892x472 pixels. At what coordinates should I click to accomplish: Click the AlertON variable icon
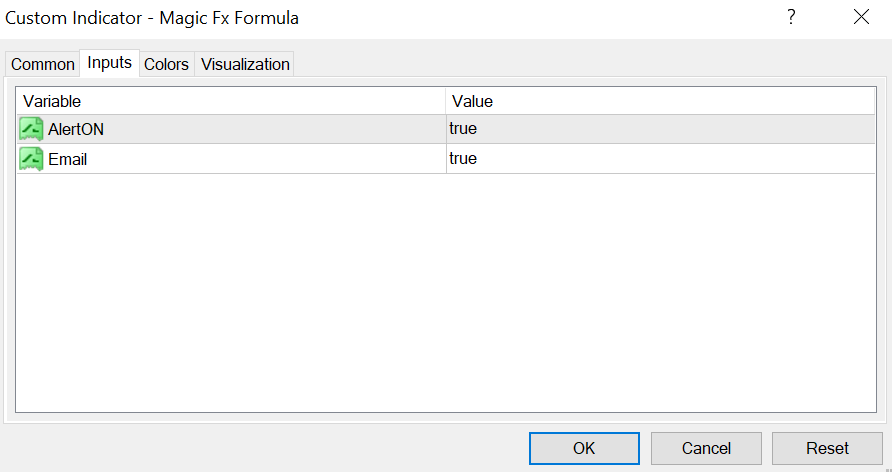coord(31,129)
